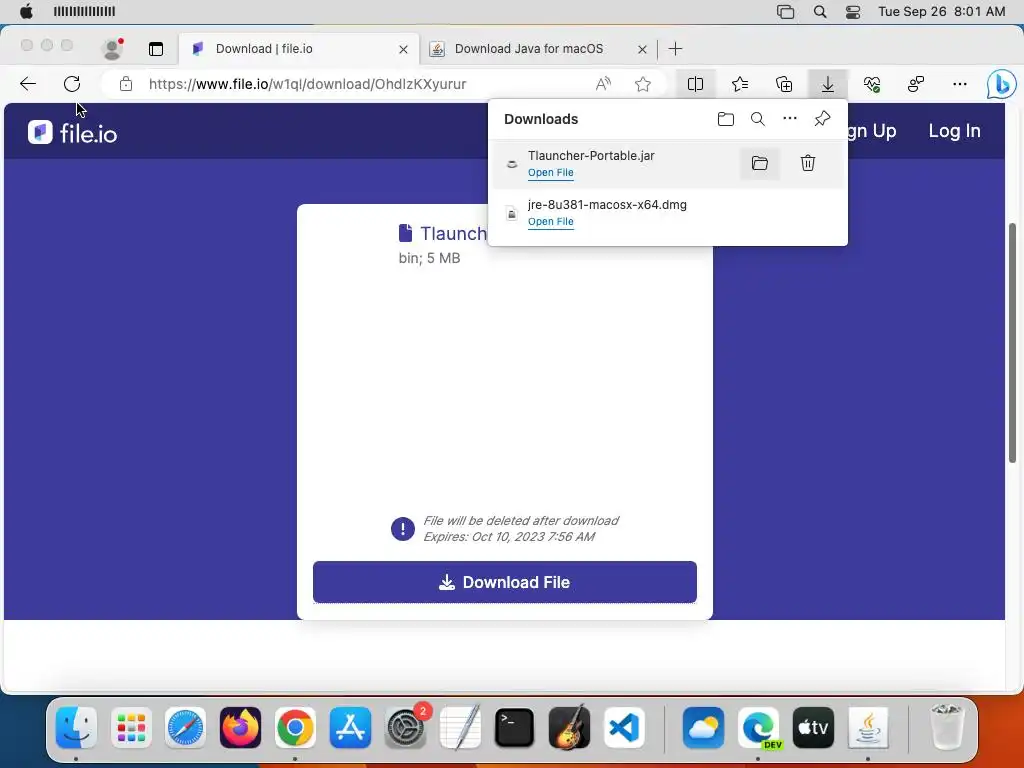Open Finder from the Dock

coord(76,728)
